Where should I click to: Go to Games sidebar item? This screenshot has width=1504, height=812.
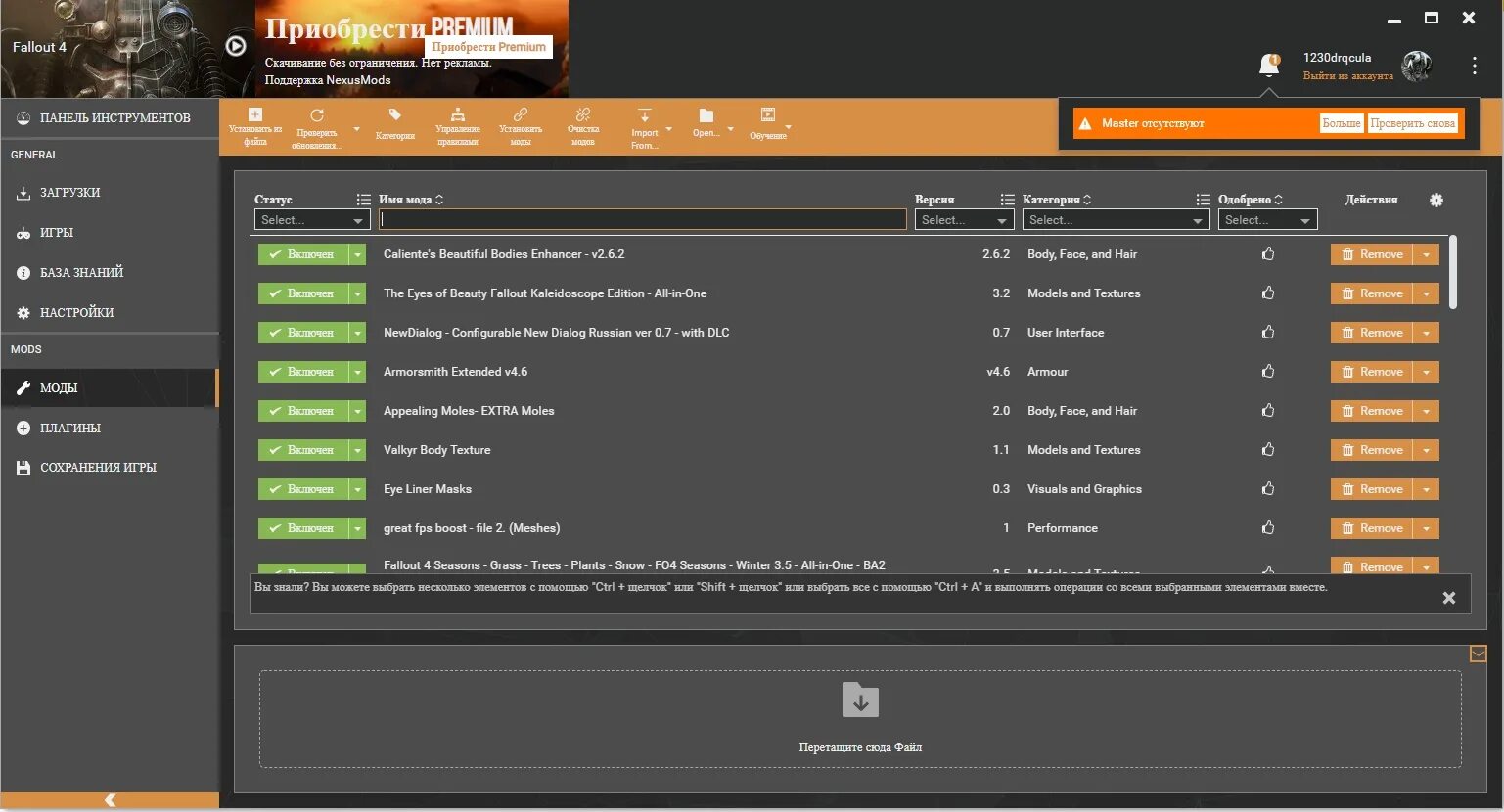[x=110, y=233]
